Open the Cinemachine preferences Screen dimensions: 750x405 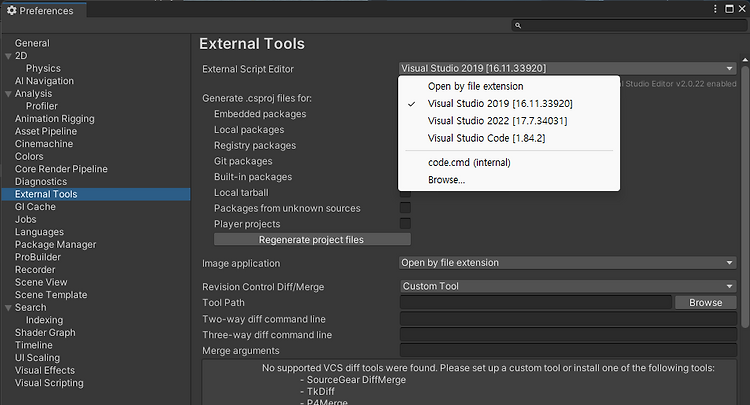click(x=44, y=144)
